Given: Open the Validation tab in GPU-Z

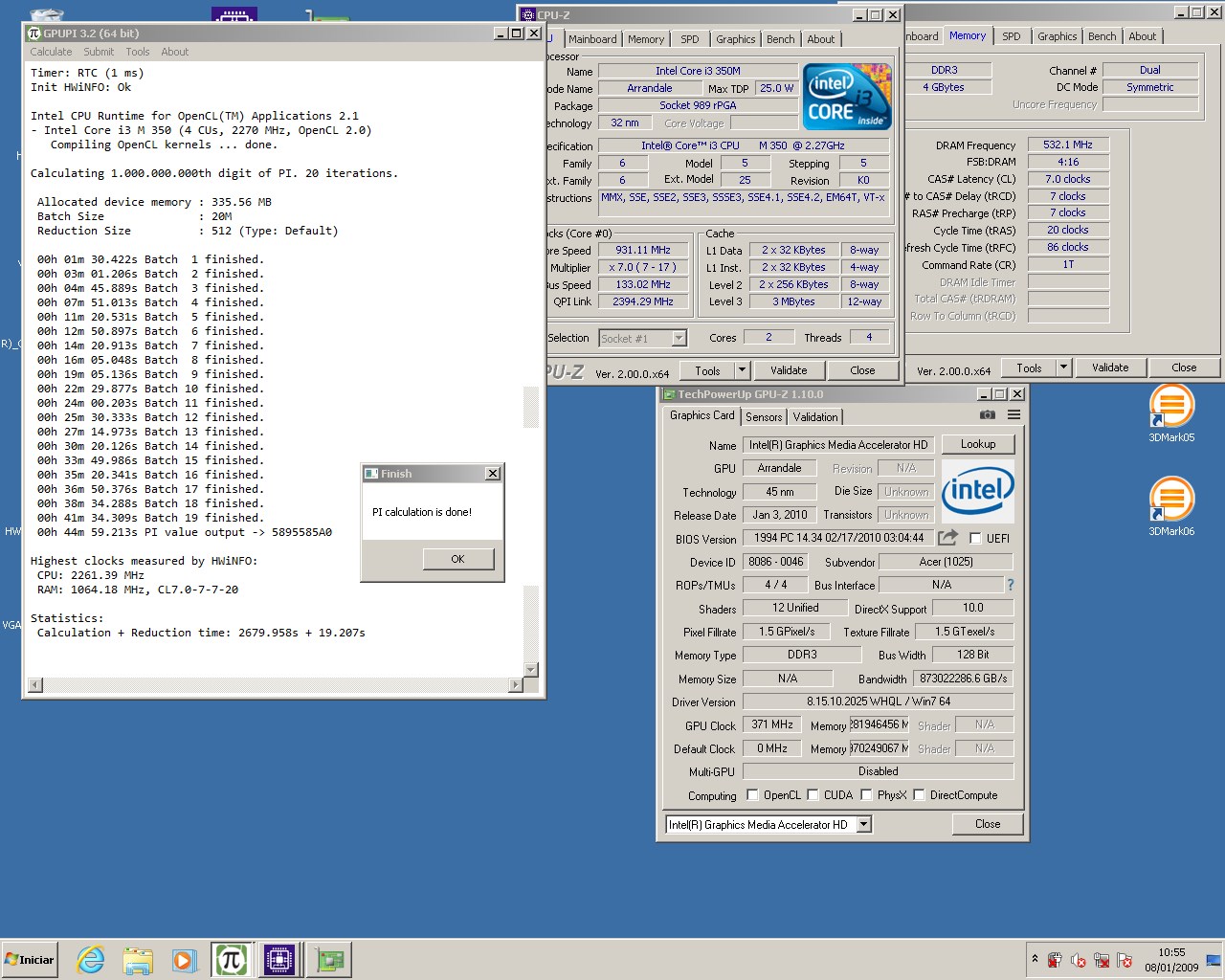Looking at the screenshot, I should point(815,417).
